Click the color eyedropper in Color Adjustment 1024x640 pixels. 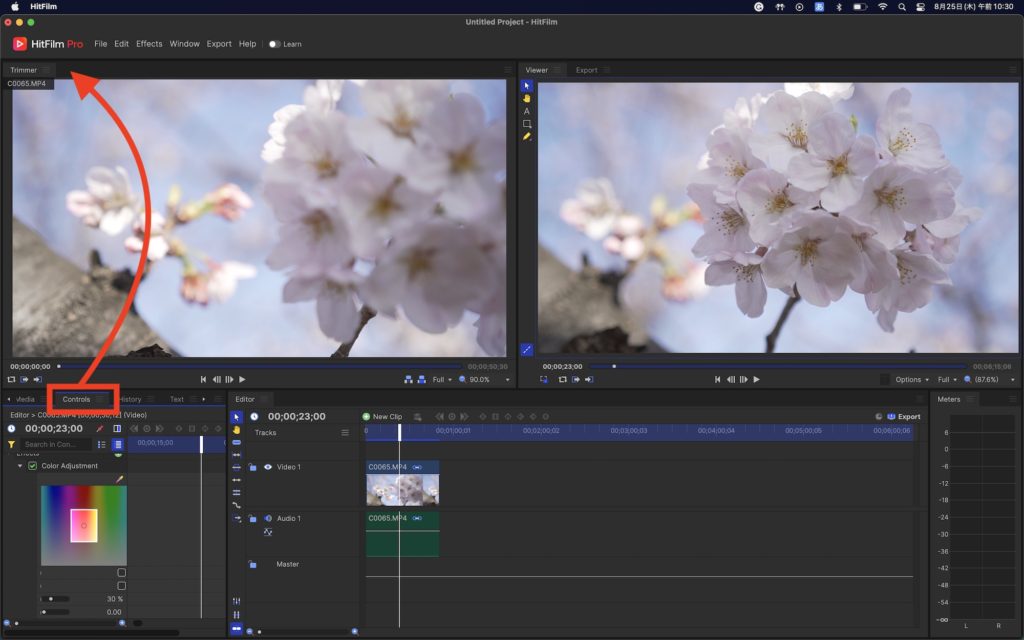tap(119, 479)
